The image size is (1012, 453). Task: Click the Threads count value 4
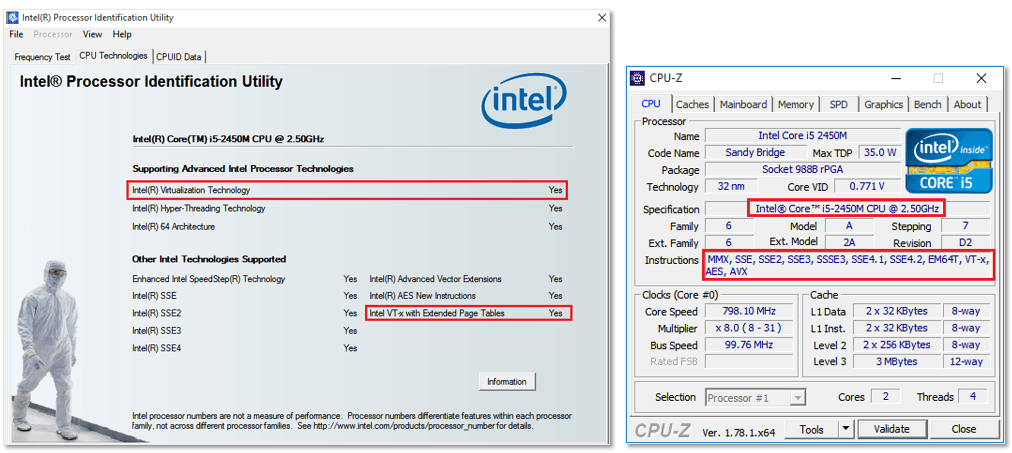973,397
